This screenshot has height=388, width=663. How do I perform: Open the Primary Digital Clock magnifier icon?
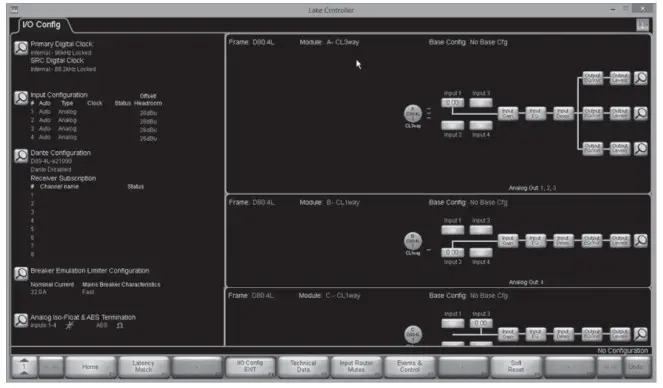point(21,48)
